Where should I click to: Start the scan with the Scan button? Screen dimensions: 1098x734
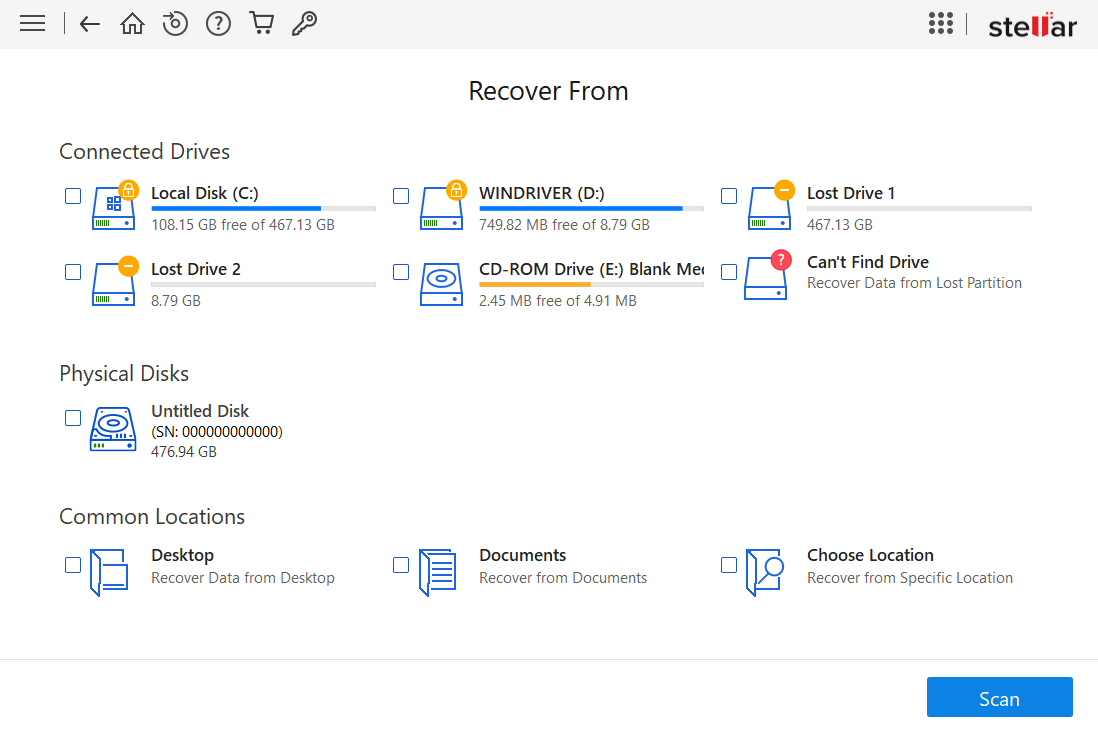(999, 697)
